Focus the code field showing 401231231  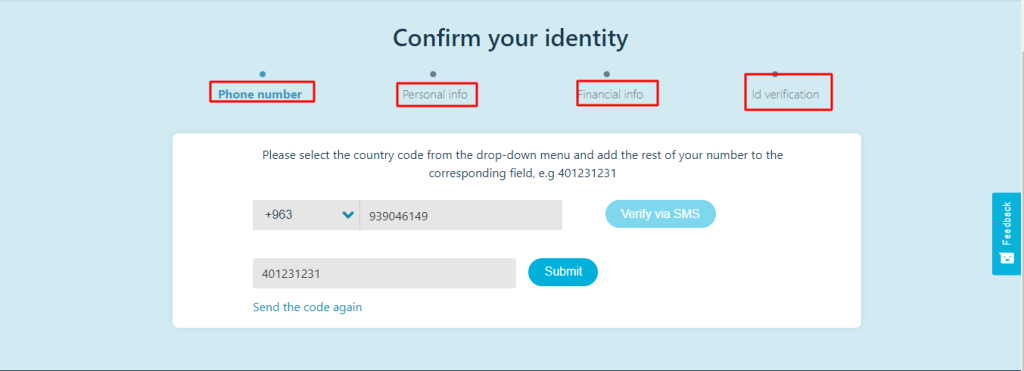(x=384, y=273)
